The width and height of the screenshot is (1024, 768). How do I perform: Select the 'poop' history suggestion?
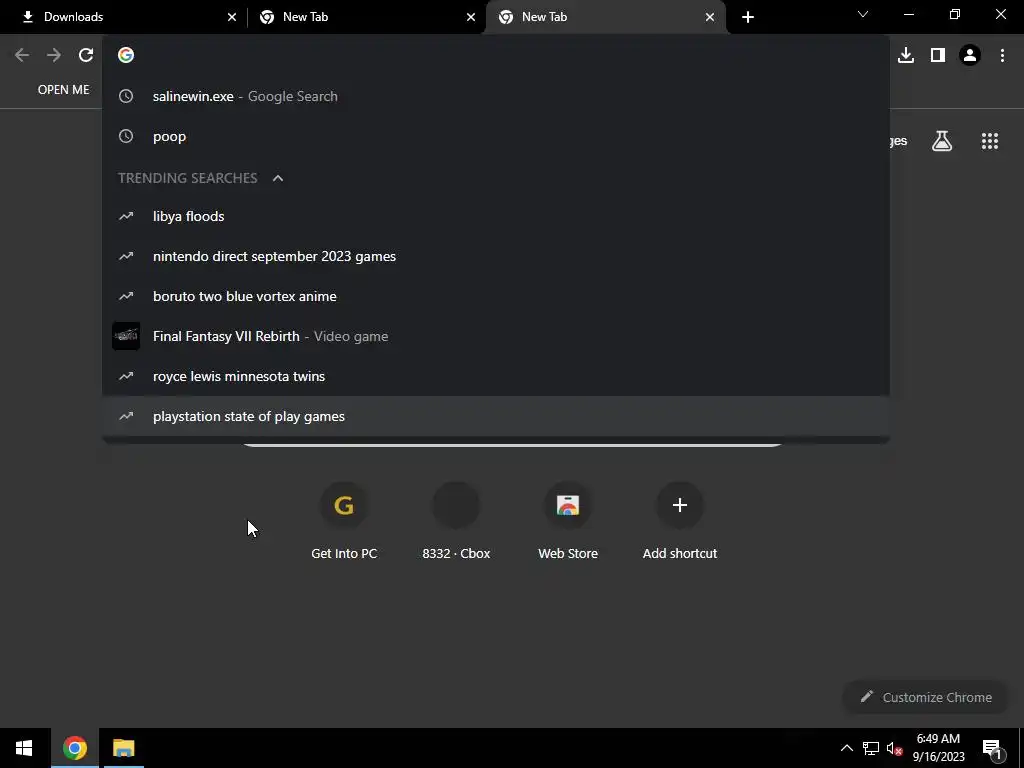[496, 136]
